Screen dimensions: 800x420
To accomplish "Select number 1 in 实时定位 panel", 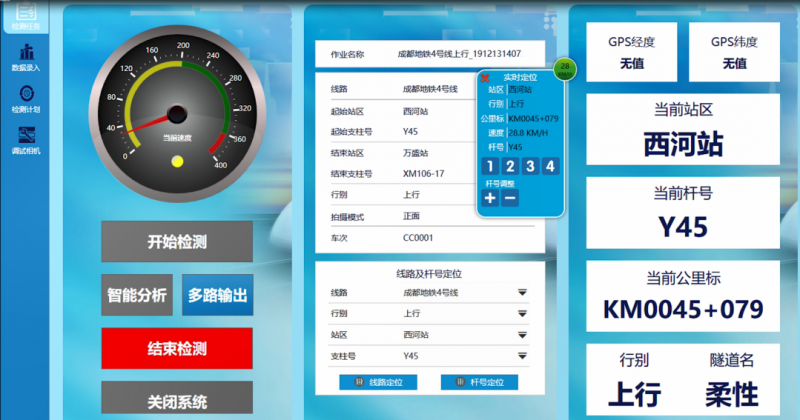I will (490, 166).
